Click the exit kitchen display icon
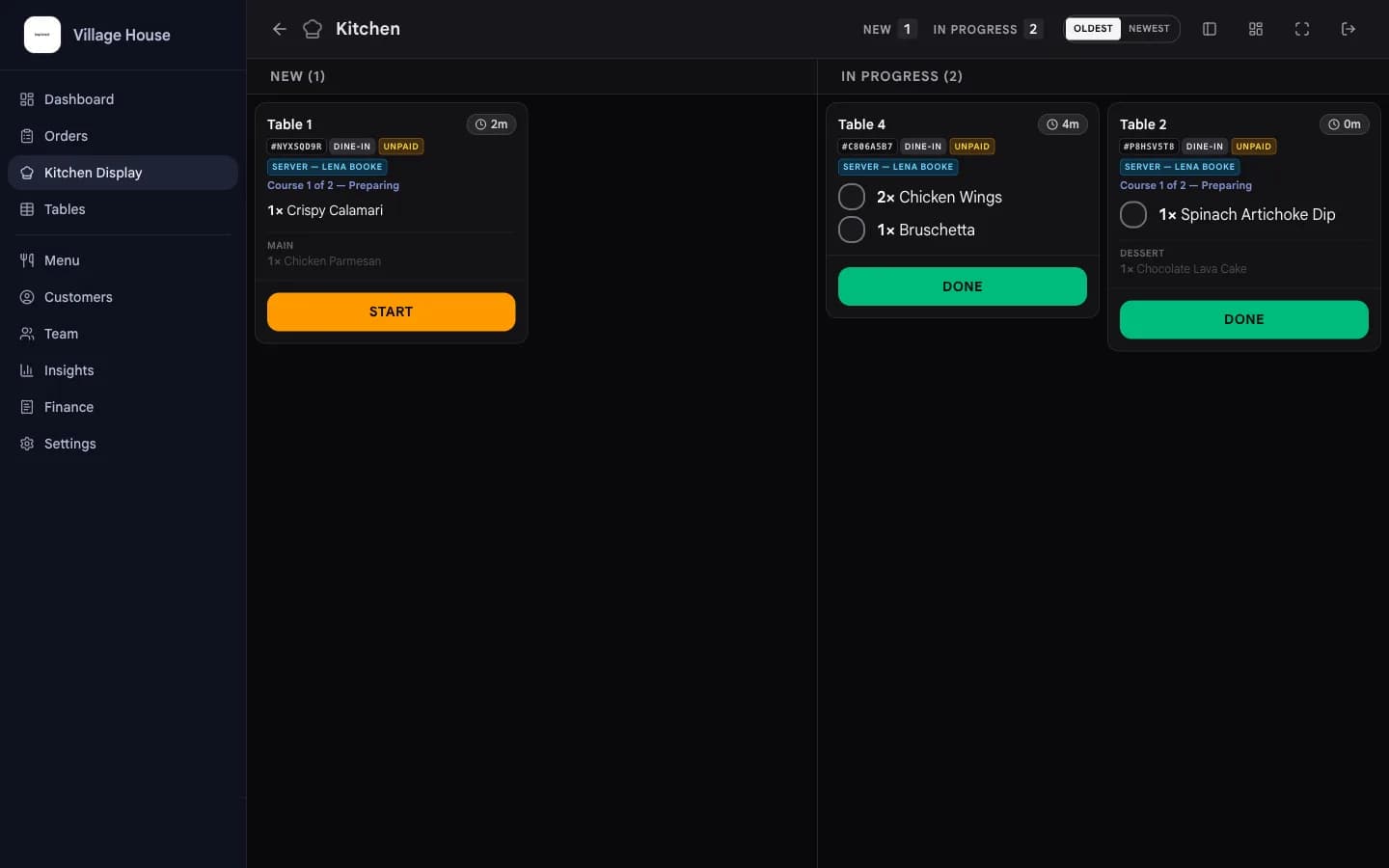The image size is (1389, 868). click(1348, 29)
